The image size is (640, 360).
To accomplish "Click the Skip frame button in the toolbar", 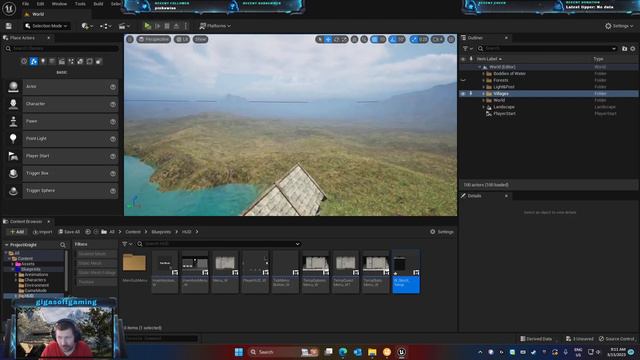I will (158, 26).
